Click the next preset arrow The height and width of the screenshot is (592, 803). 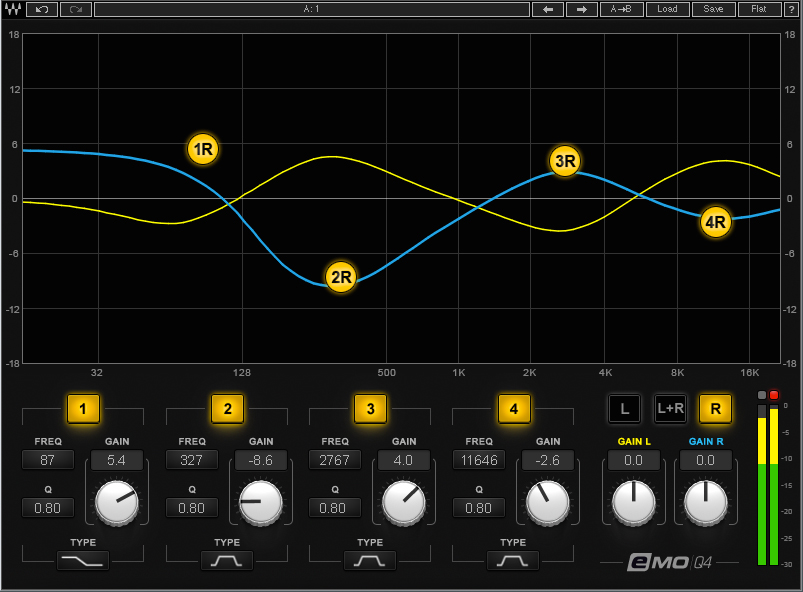tap(581, 9)
